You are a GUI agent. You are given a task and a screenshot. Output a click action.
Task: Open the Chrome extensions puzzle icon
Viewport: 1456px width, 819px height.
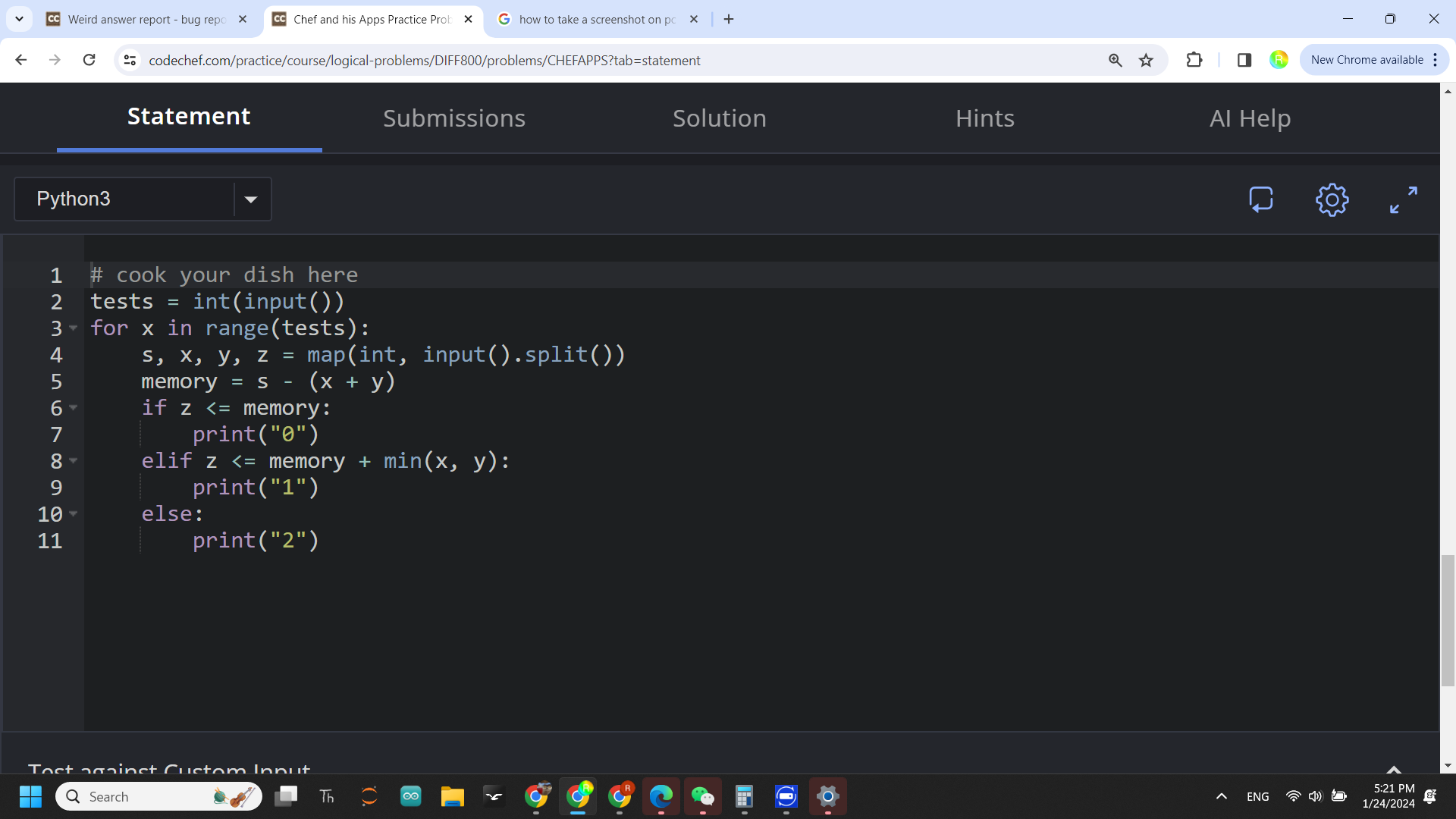click(1194, 60)
